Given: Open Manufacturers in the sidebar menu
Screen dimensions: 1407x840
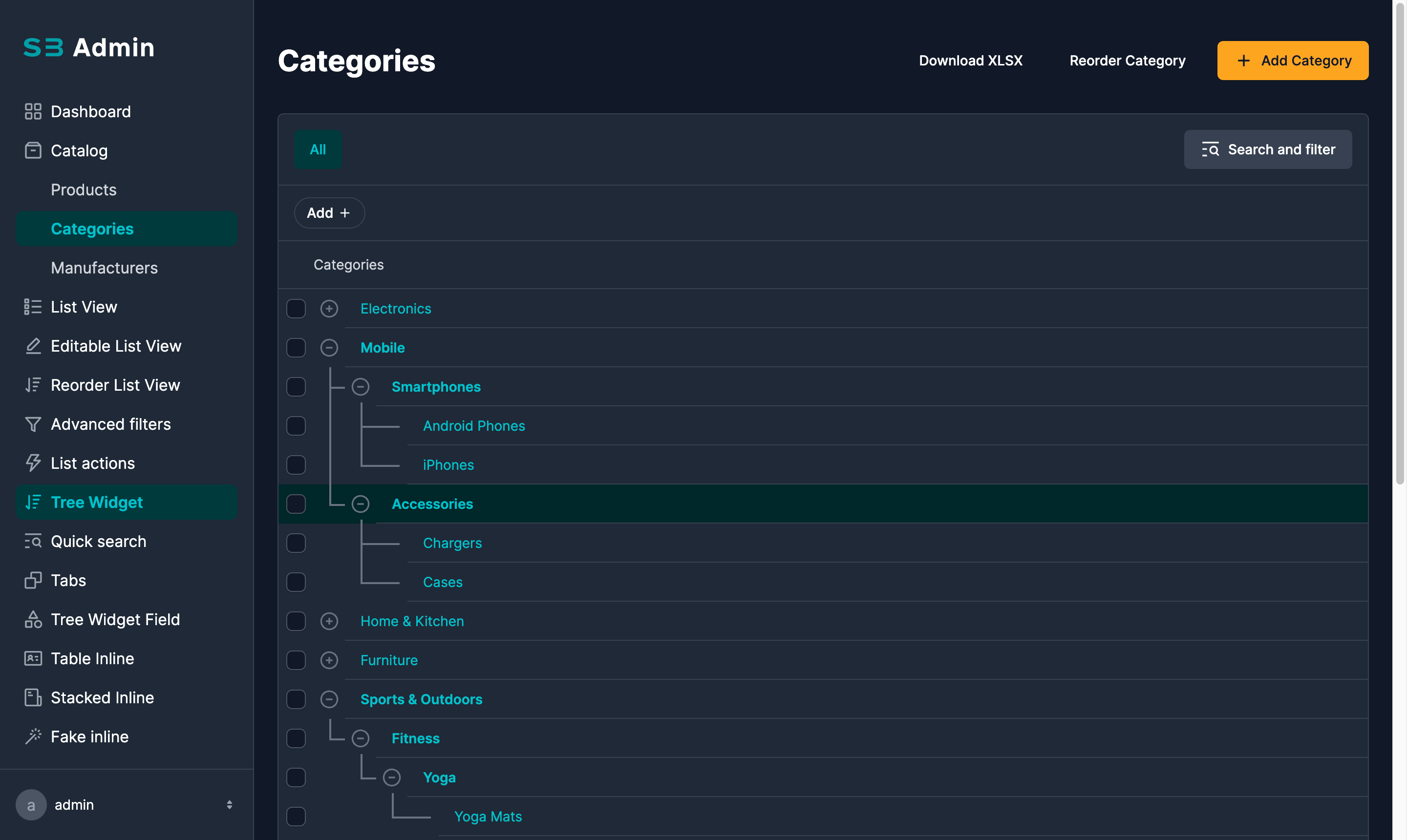Looking at the screenshot, I should (104, 268).
